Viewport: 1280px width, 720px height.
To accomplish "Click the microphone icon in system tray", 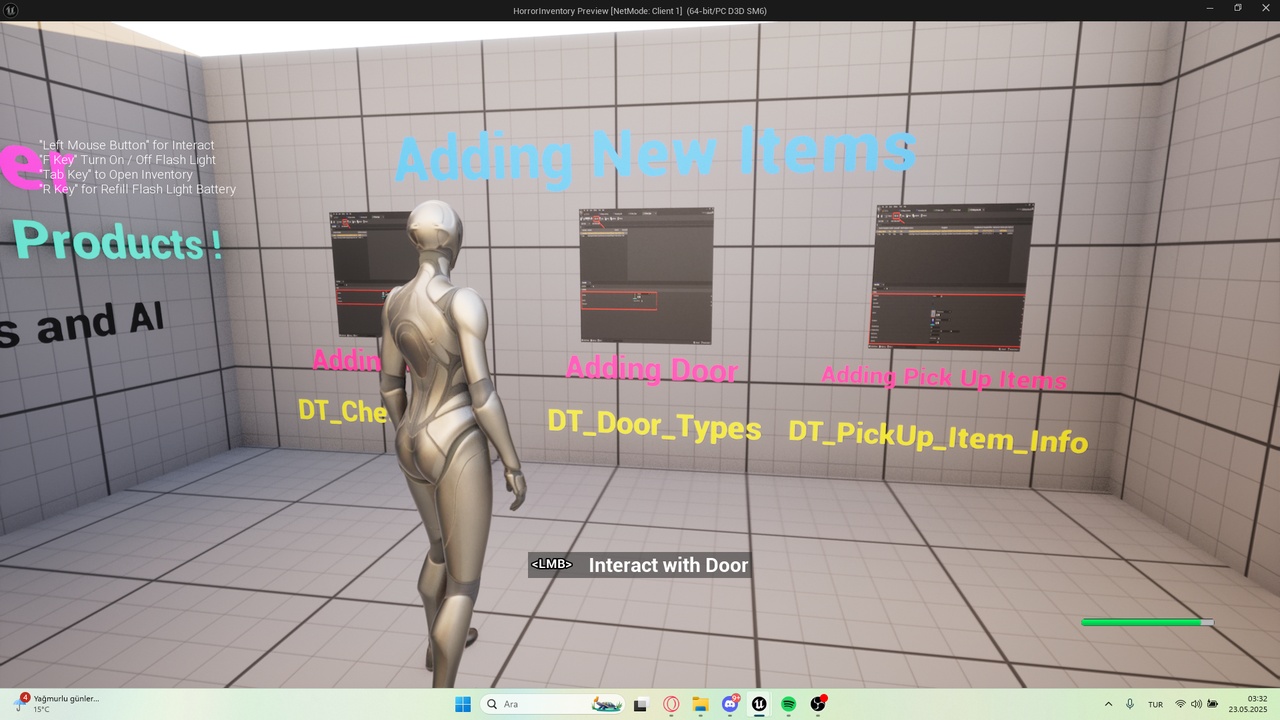I will [x=1130, y=704].
